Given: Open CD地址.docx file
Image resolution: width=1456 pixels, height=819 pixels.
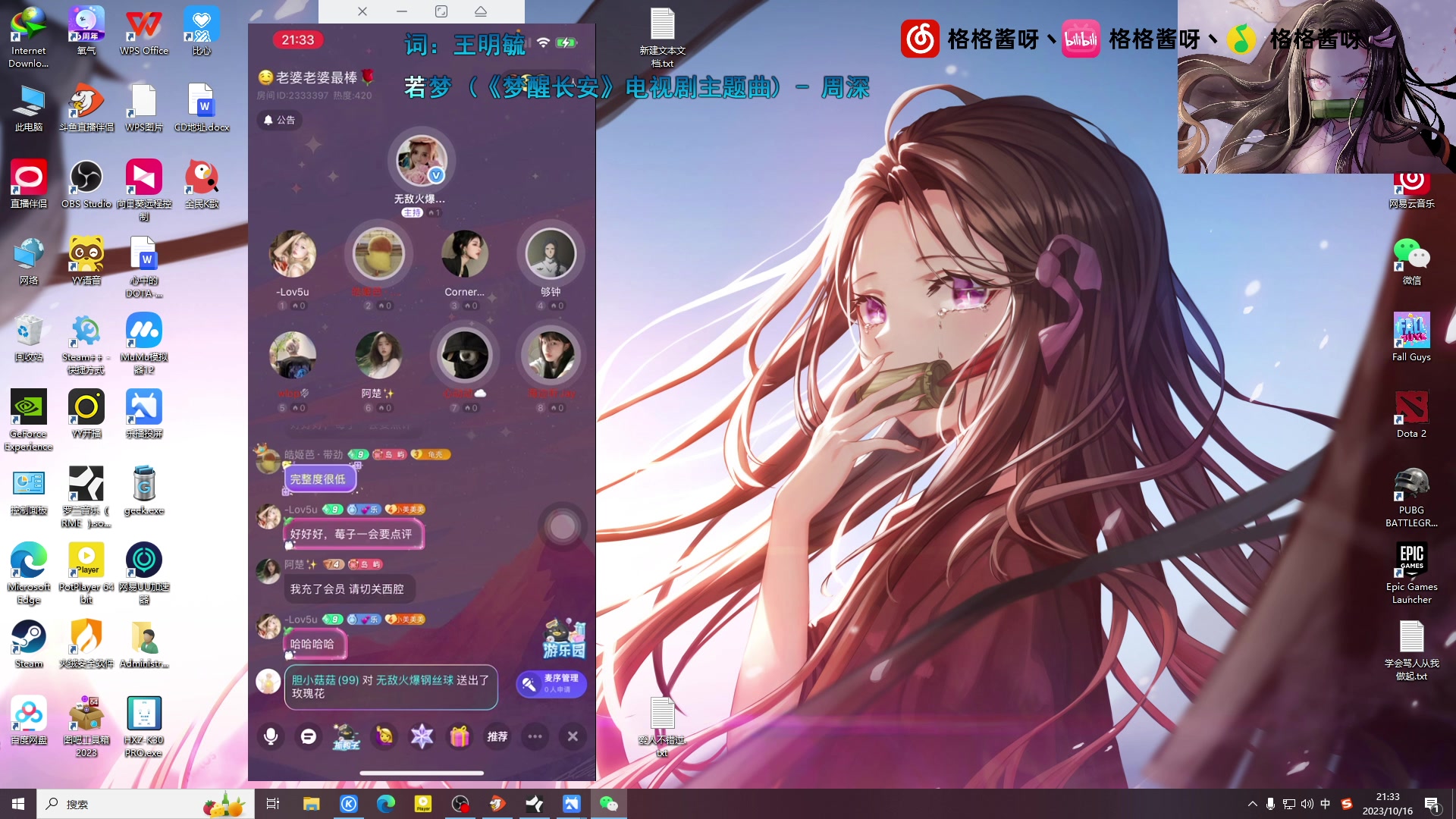Looking at the screenshot, I should click(202, 108).
